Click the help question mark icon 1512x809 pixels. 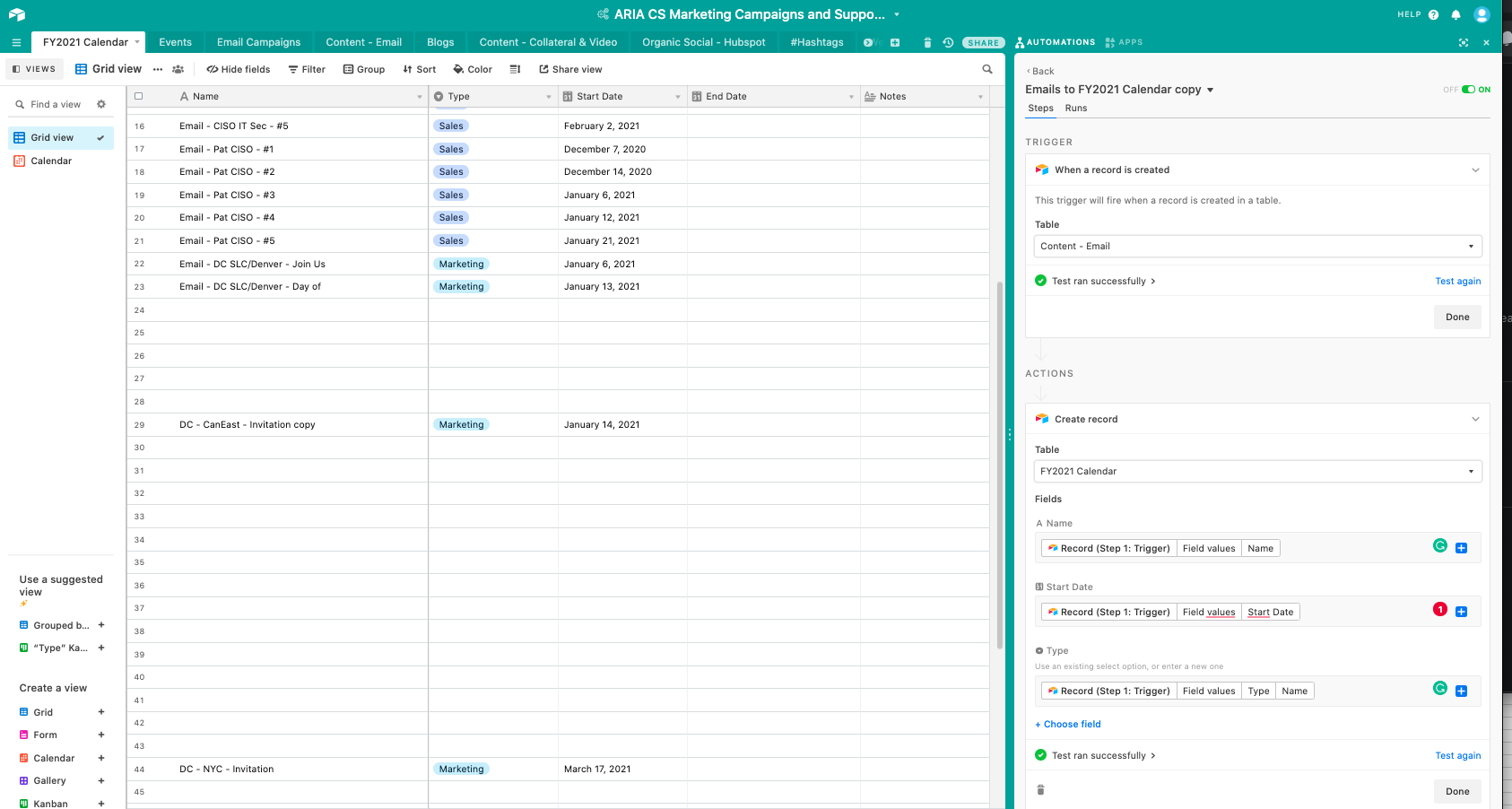pyautogui.click(x=1433, y=14)
